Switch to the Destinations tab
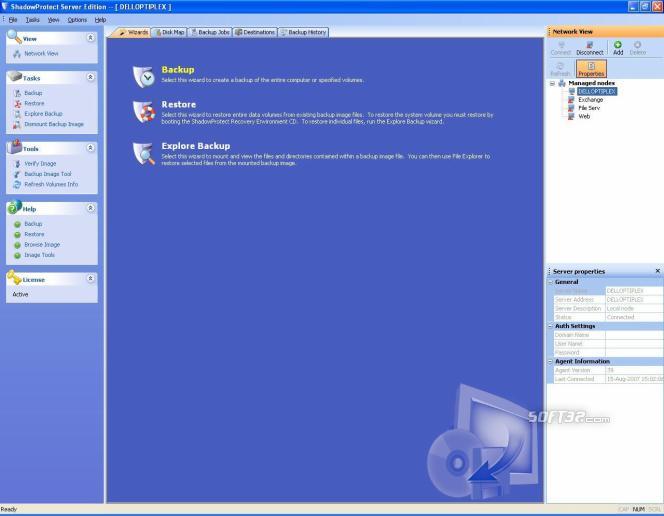This screenshot has width=664, height=516. pyautogui.click(x=255, y=32)
